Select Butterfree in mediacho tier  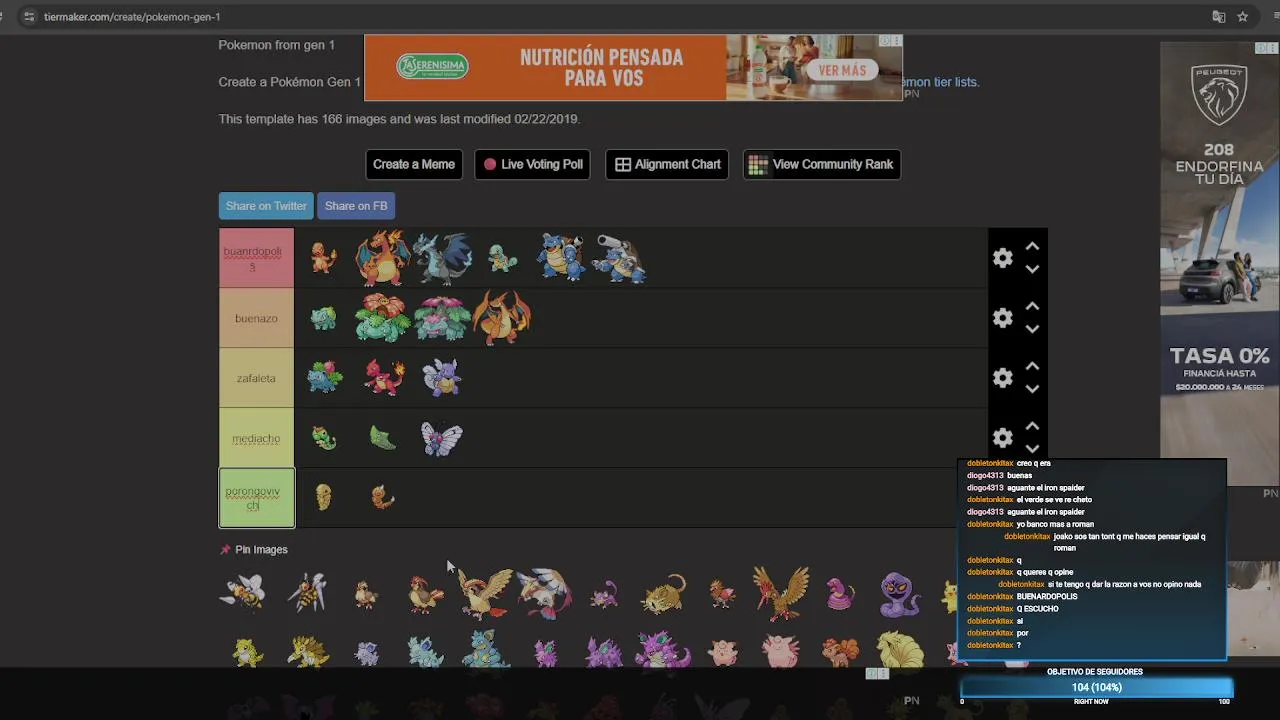coord(442,438)
